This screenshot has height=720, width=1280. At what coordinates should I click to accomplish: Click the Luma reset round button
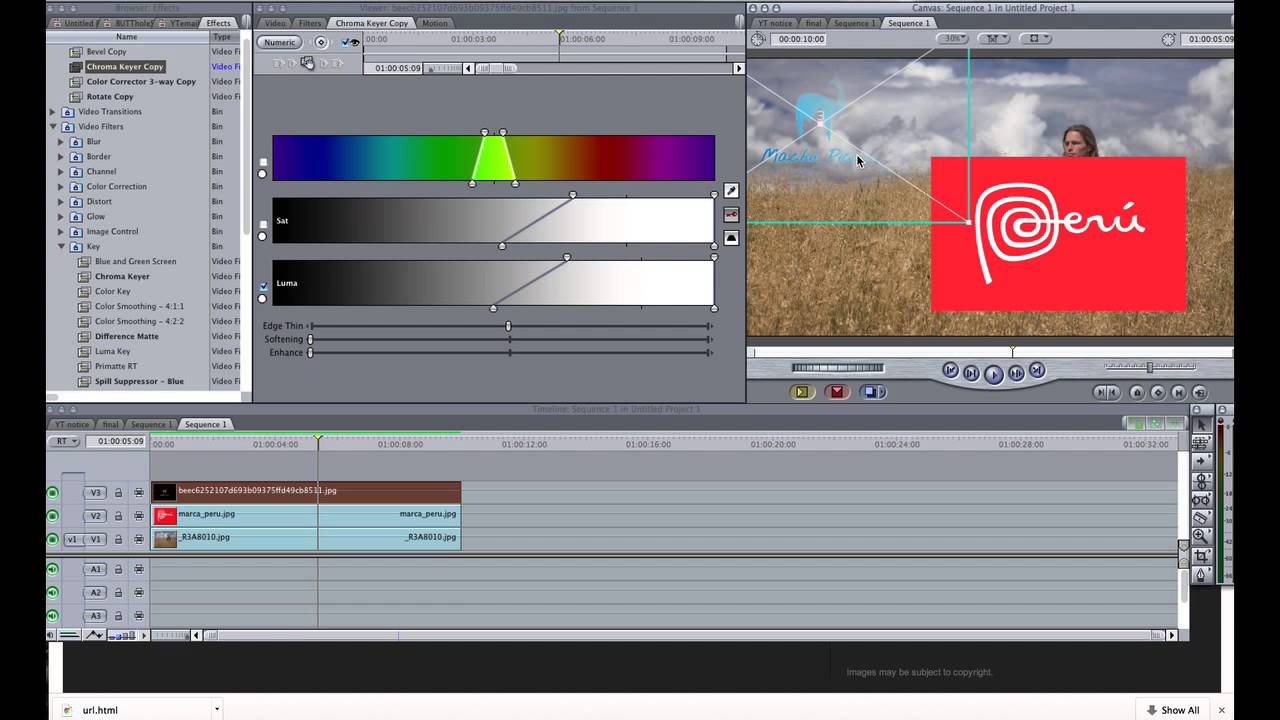[263, 299]
